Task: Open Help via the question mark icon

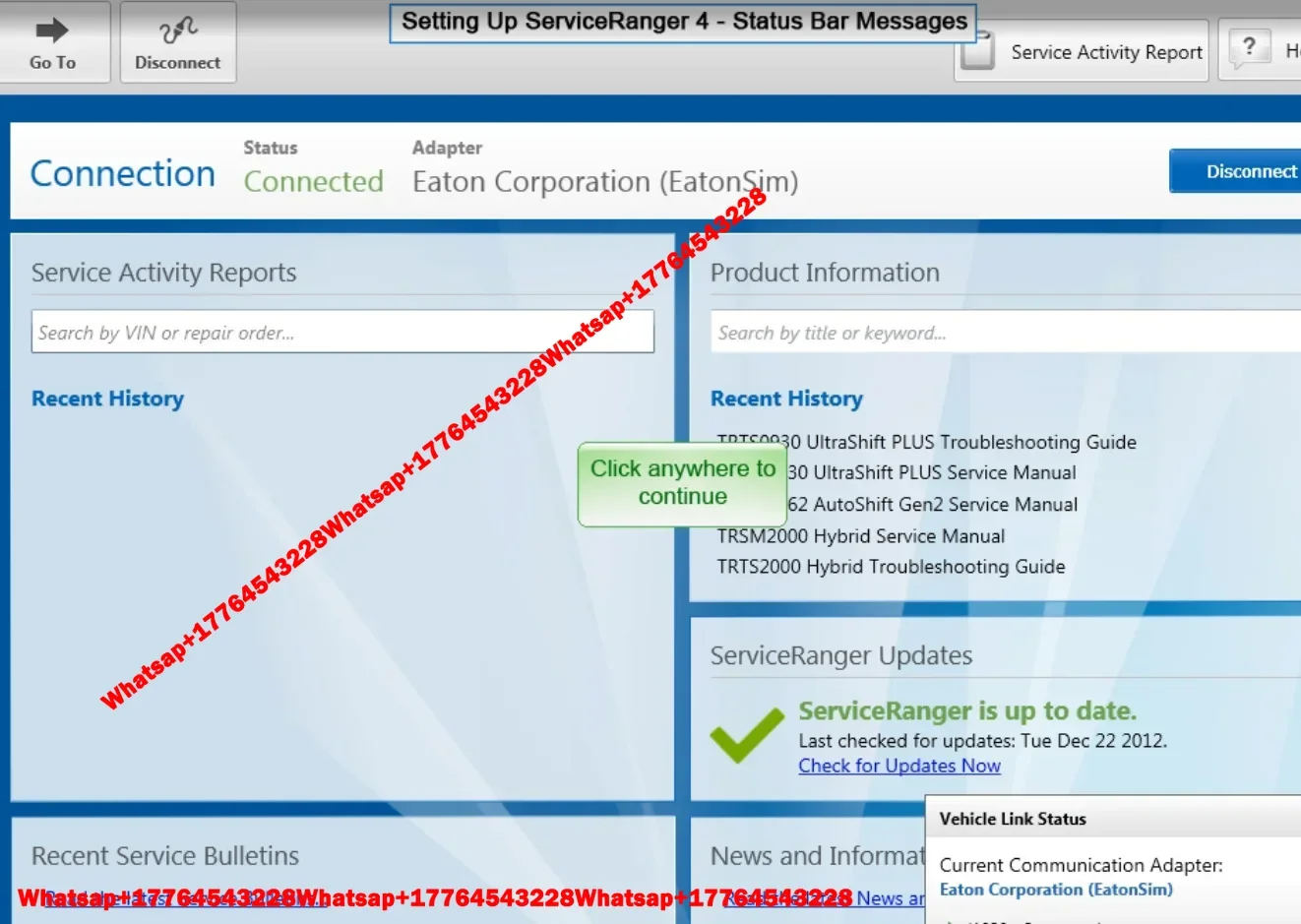Action: pyautogui.click(x=1249, y=46)
